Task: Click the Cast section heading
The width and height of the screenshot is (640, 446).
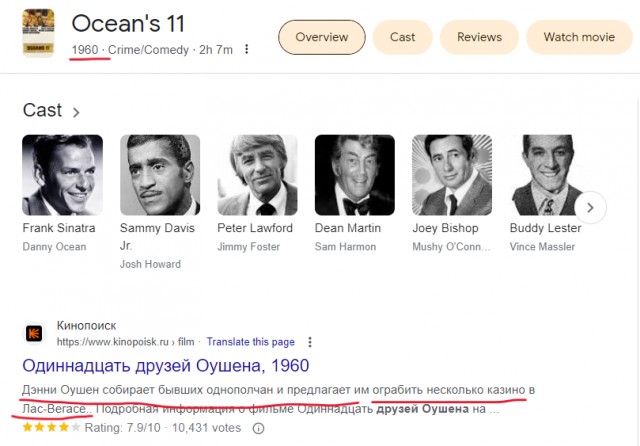Action: coord(42,110)
